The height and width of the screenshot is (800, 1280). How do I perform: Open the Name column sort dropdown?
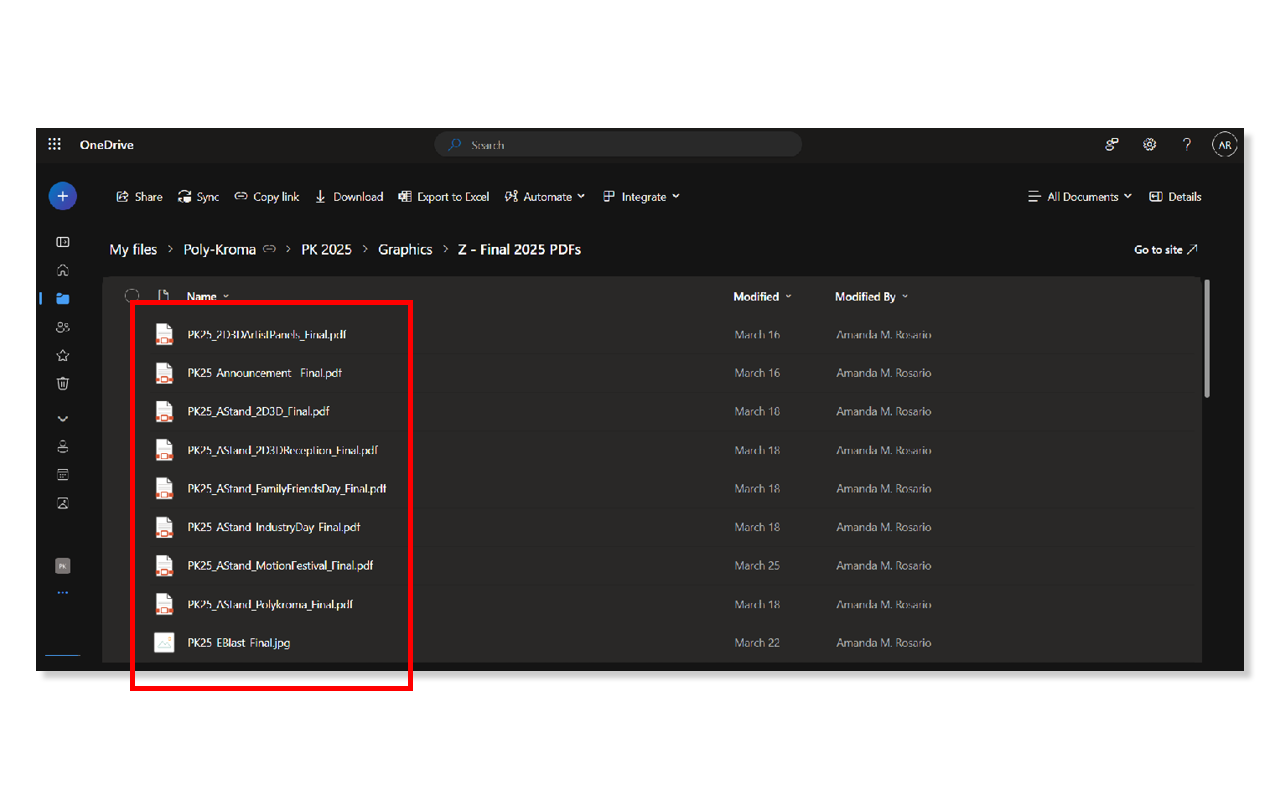point(208,297)
